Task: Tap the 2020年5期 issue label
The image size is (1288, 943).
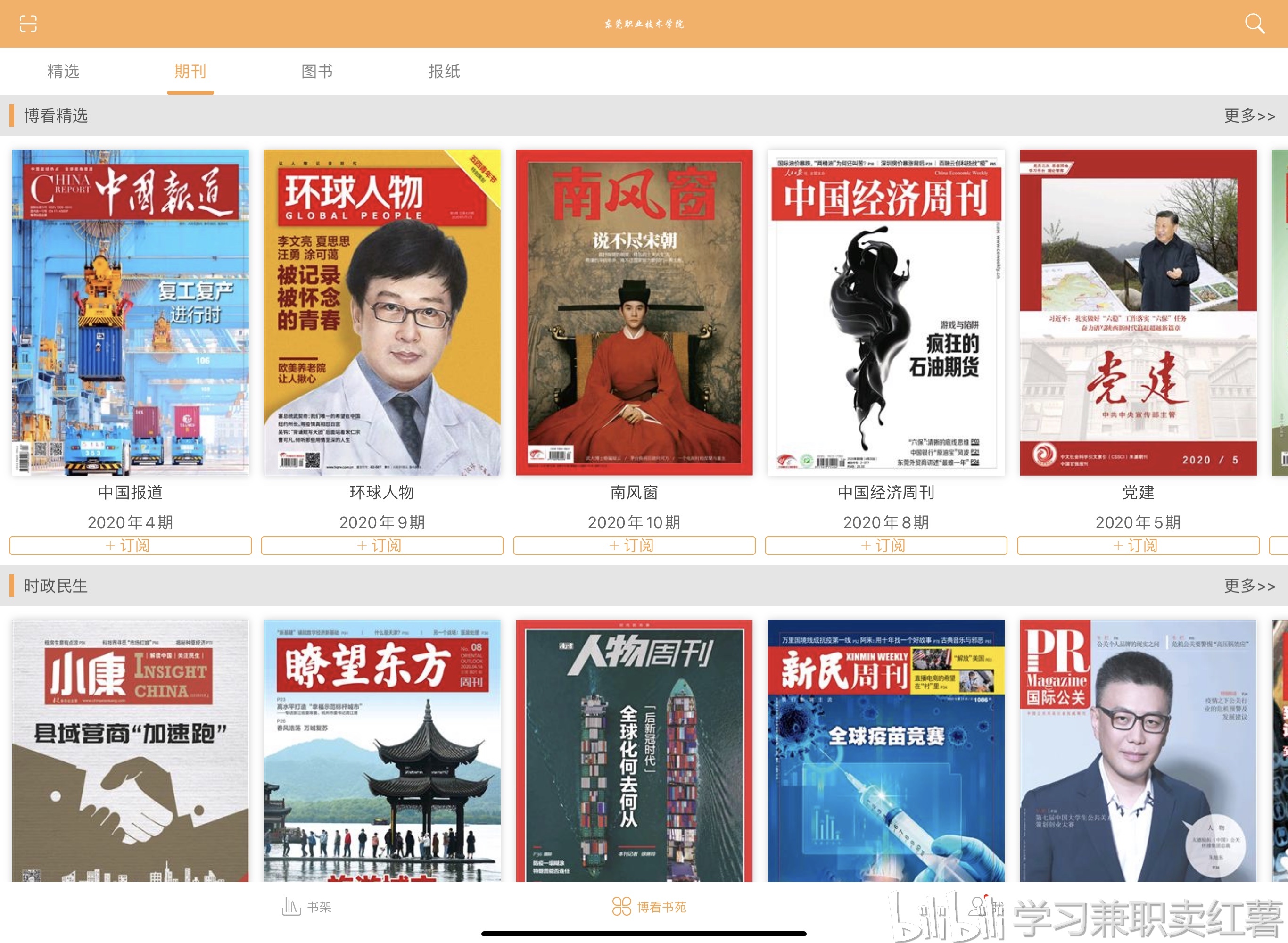Action: [1138, 522]
